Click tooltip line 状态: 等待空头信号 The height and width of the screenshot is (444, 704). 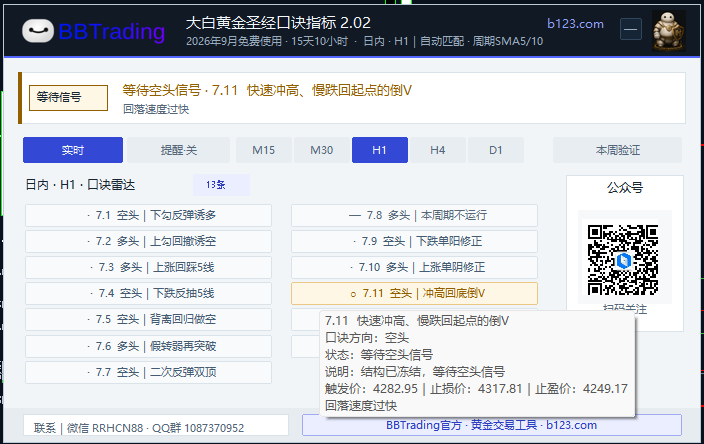[x=379, y=355]
